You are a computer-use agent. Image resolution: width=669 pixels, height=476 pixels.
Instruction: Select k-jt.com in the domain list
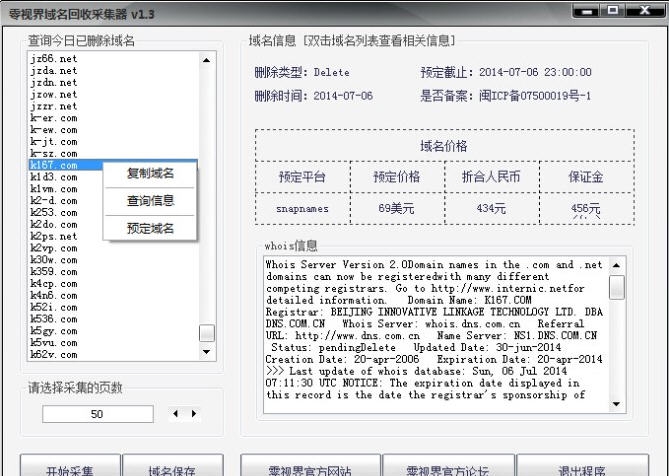(x=54, y=142)
